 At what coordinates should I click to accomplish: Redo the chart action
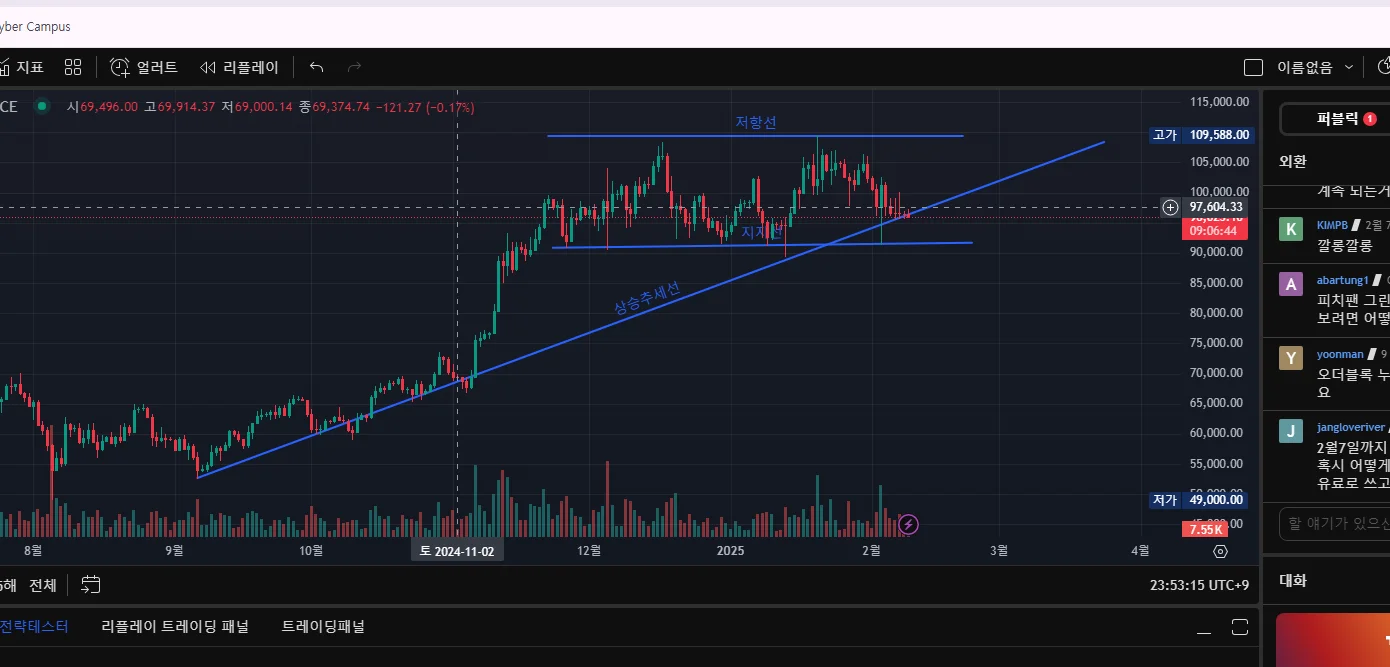coord(353,67)
